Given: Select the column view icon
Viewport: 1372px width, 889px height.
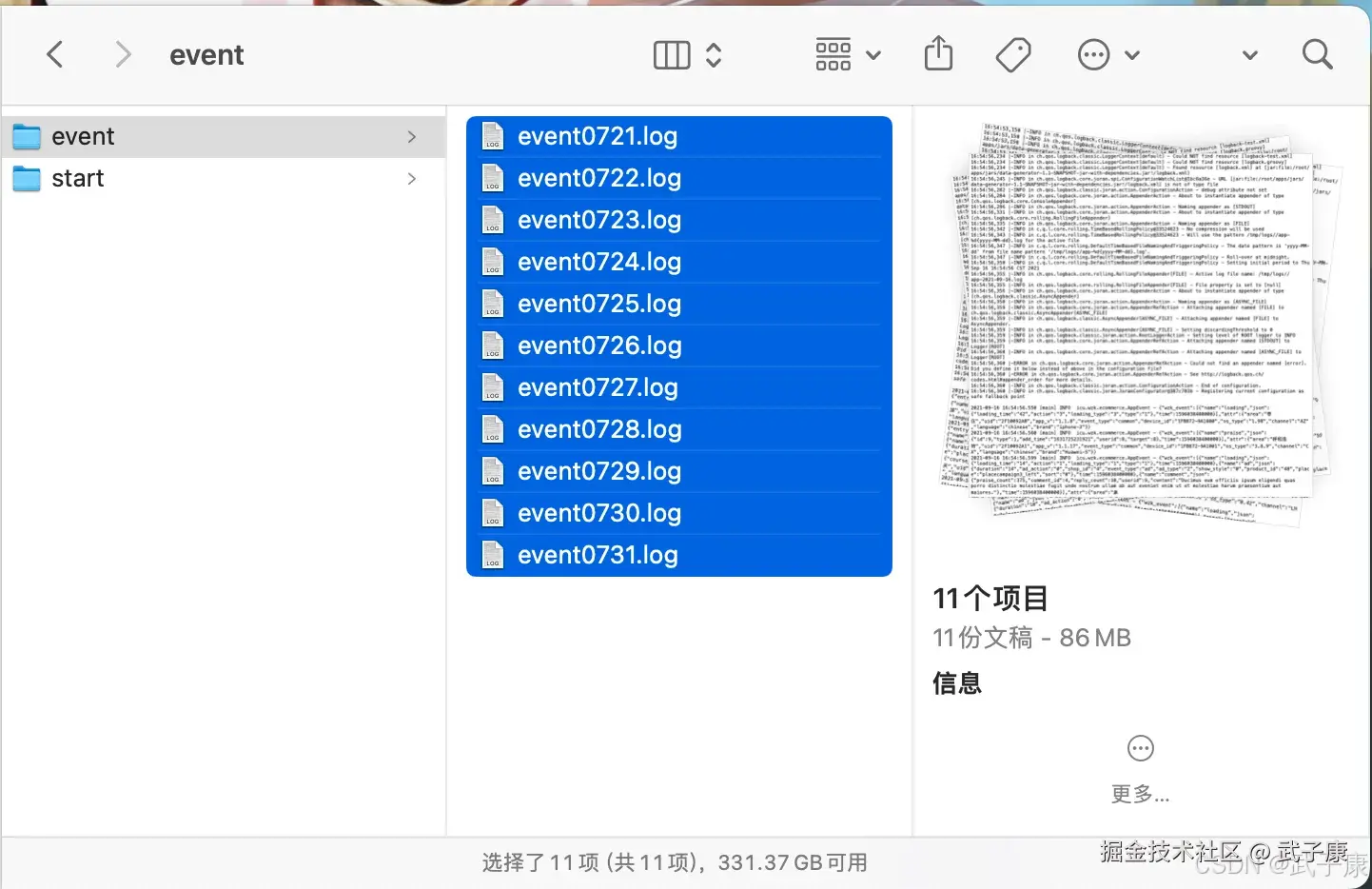Looking at the screenshot, I should (670, 55).
